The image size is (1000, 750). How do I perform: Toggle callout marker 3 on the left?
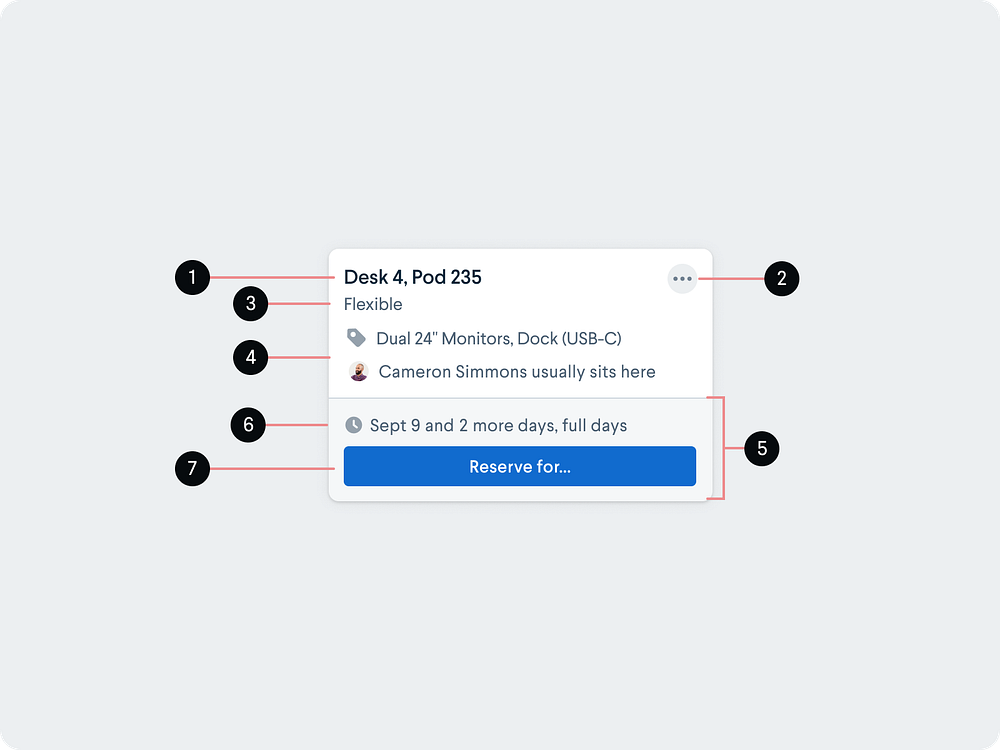pyautogui.click(x=250, y=304)
